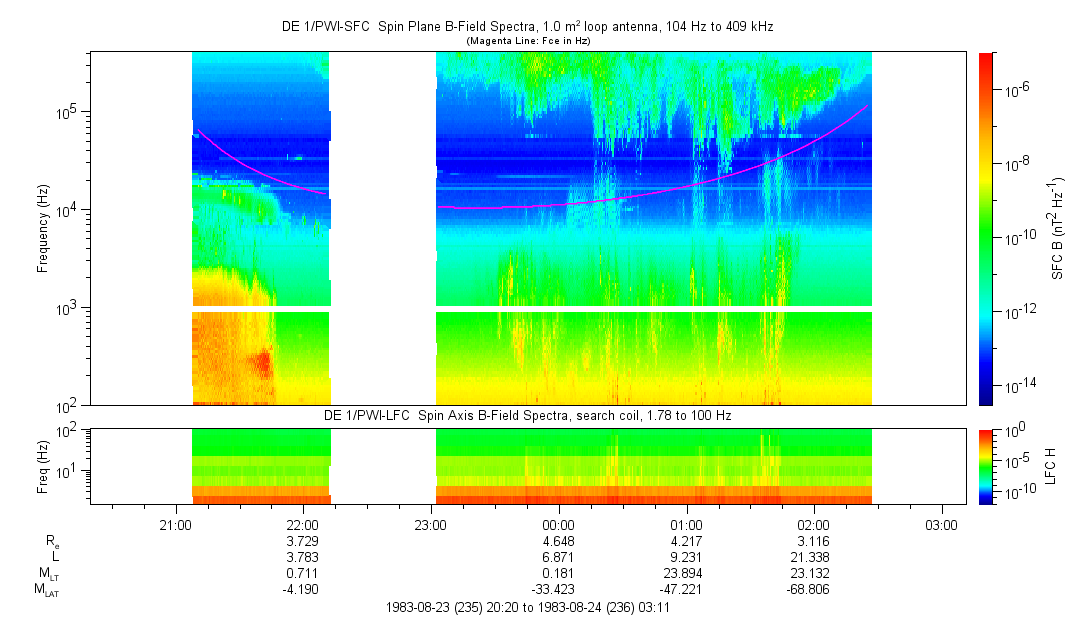Click the Frequency (Hz) y-axis label
The width and height of the screenshot is (1083, 620).
point(43,228)
